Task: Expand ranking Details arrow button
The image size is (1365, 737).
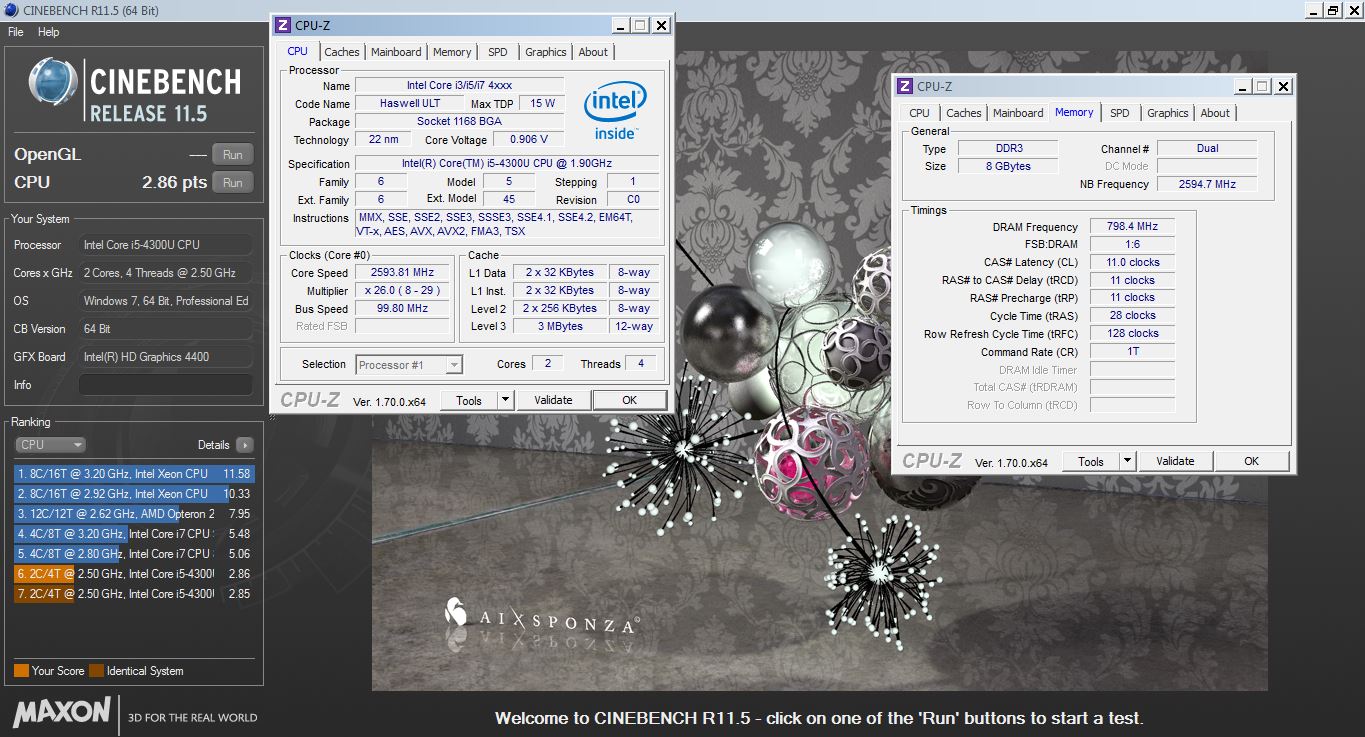Action: coord(245,445)
